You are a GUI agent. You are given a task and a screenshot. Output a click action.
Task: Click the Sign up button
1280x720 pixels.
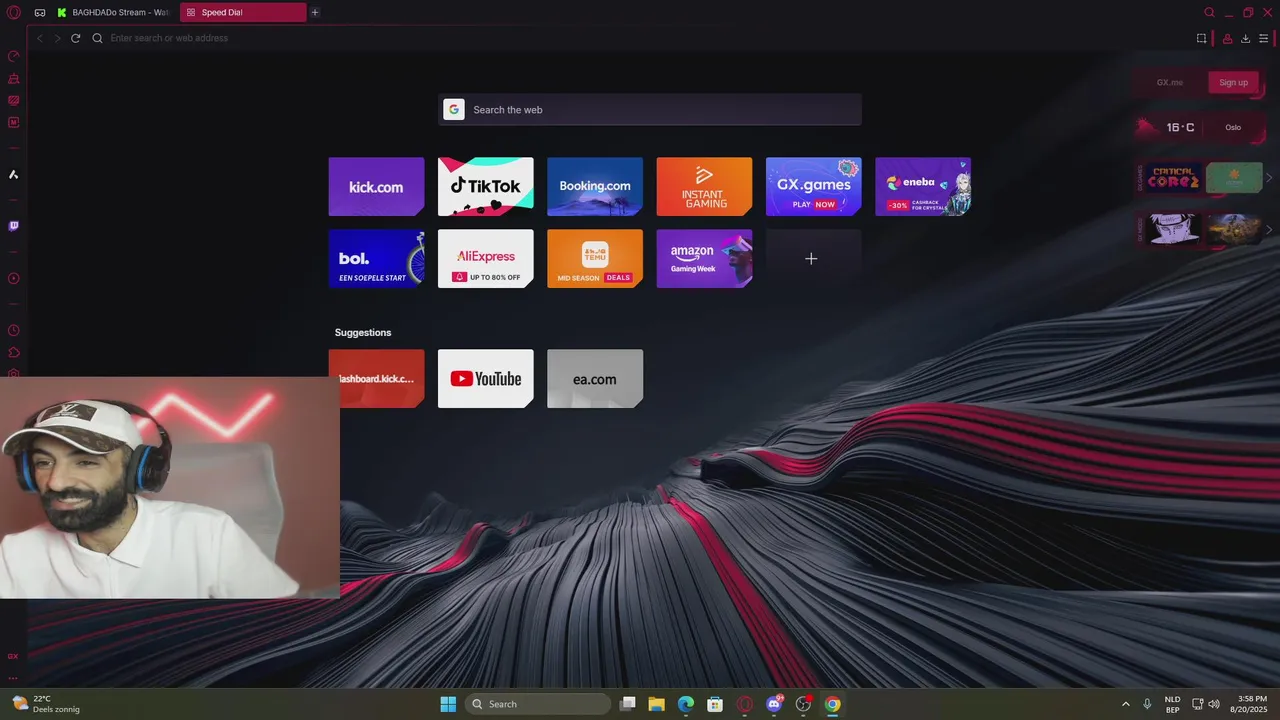coord(1233,82)
